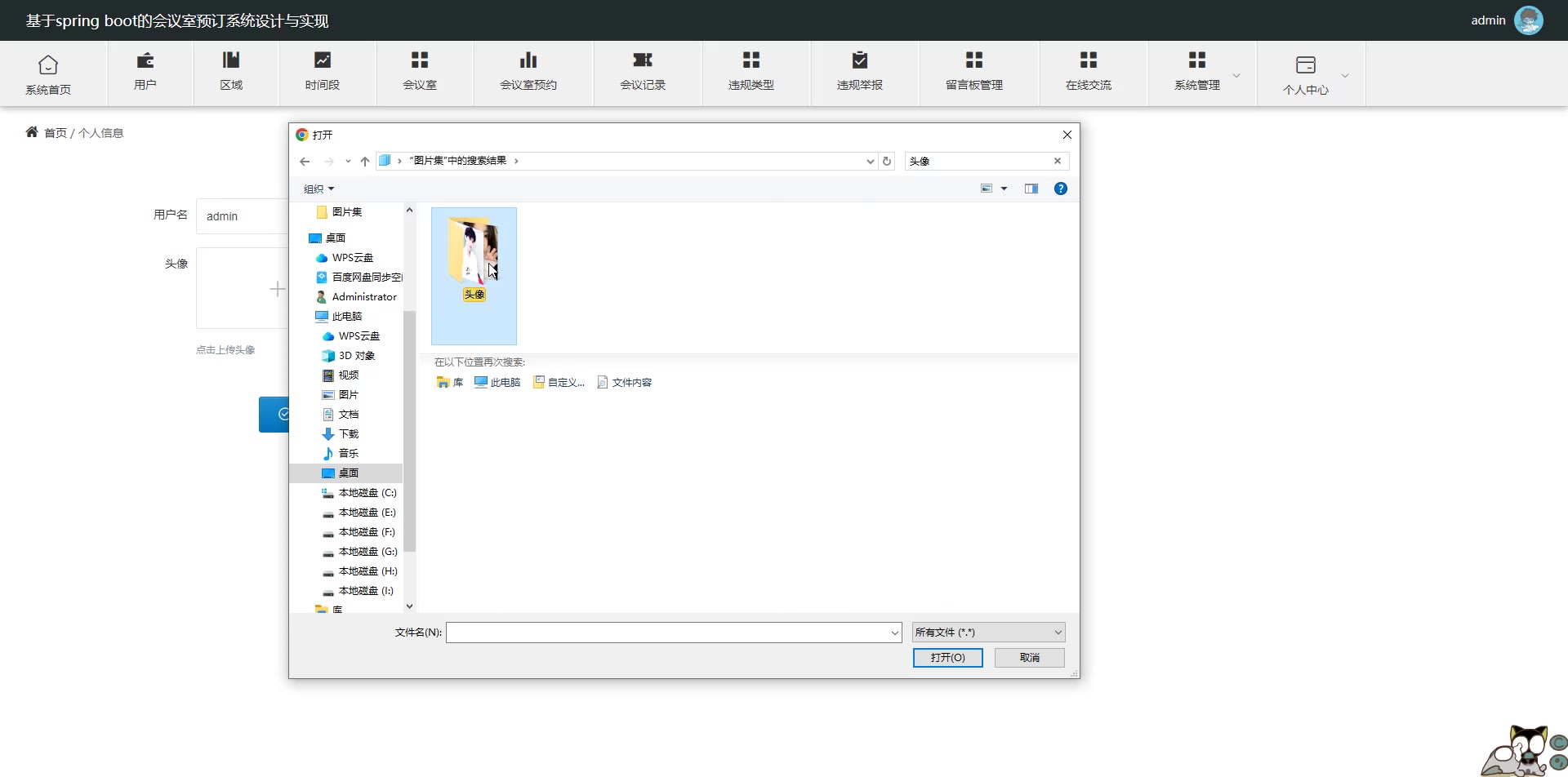1568x777 pixels.
Task: Toggle the preview pane button
Action: [1031, 189]
